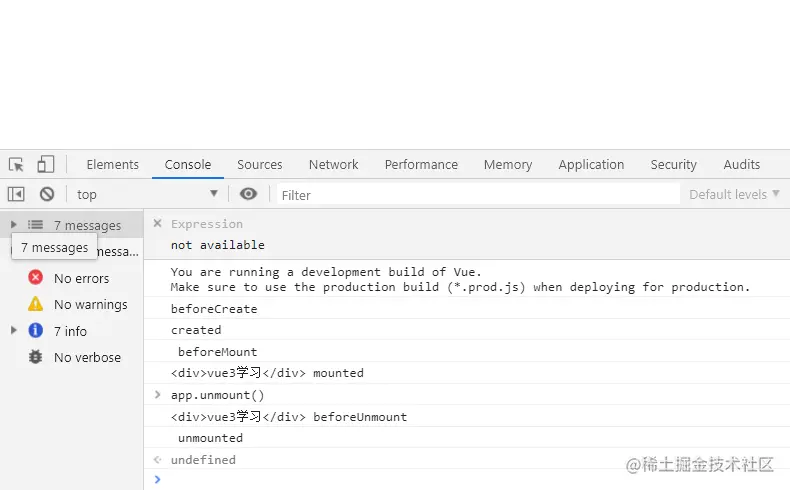Click the console Filter input field
Viewport: 790px width, 490px height.
coord(478,194)
